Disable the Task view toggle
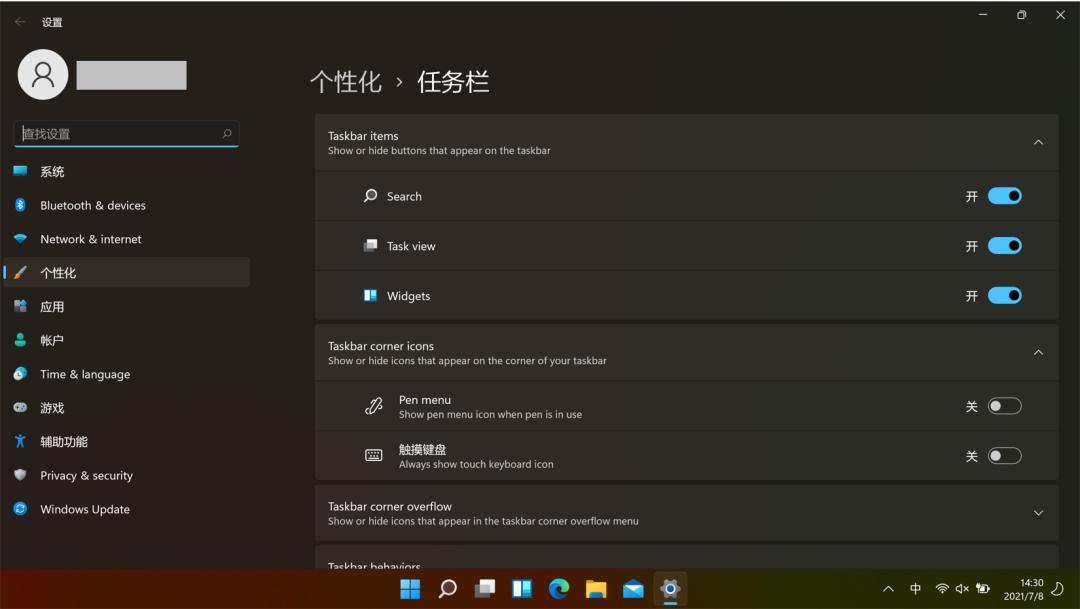Image resolution: width=1080 pixels, height=609 pixels. click(1005, 246)
